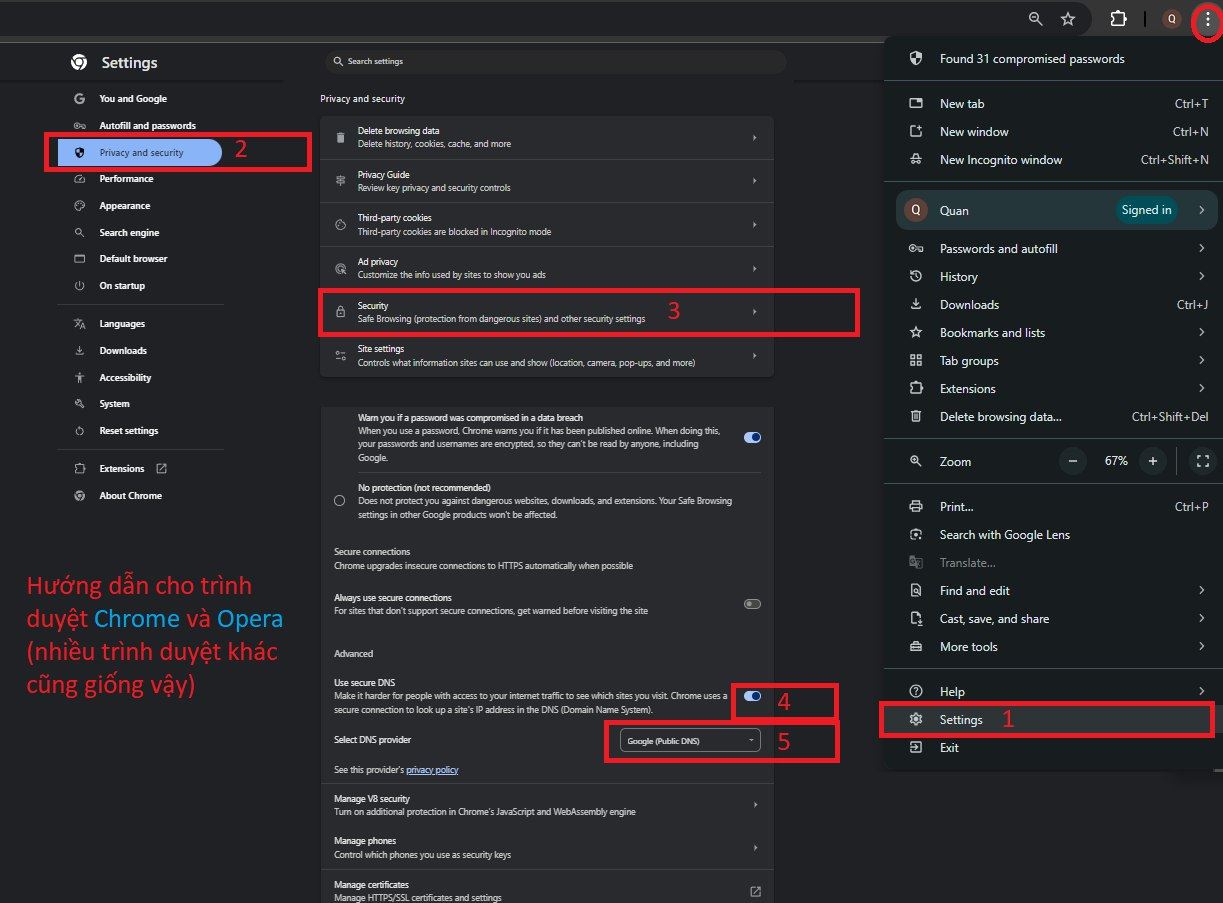Open Ad privacy settings row

coord(547,268)
